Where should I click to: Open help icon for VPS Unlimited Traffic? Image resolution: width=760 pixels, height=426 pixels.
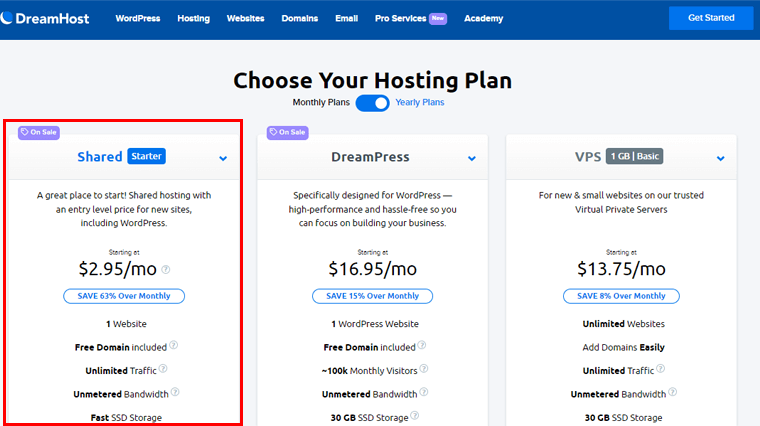coord(661,368)
